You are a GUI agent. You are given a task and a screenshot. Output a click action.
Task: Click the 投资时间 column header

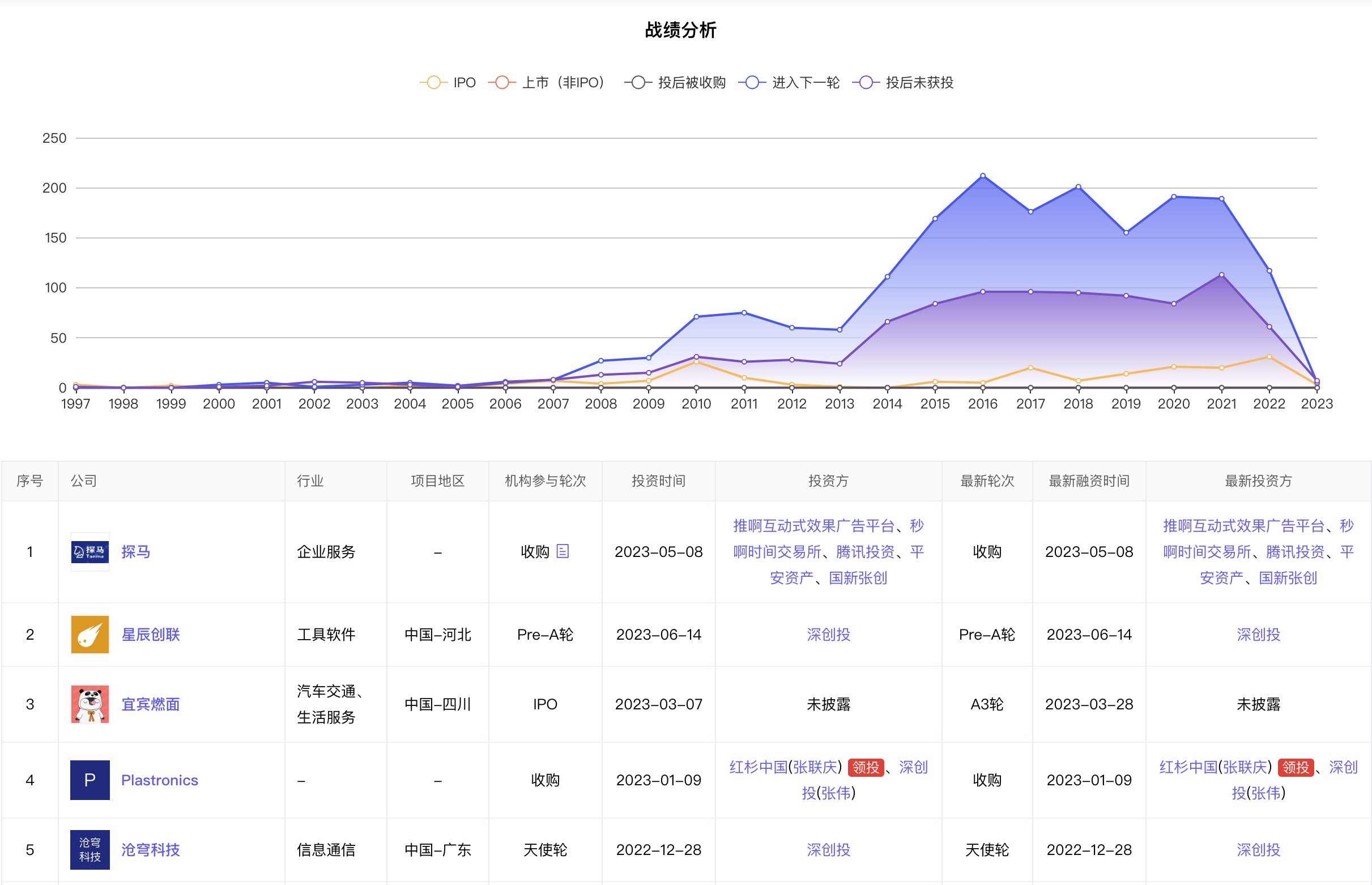[x=658, y=481]
